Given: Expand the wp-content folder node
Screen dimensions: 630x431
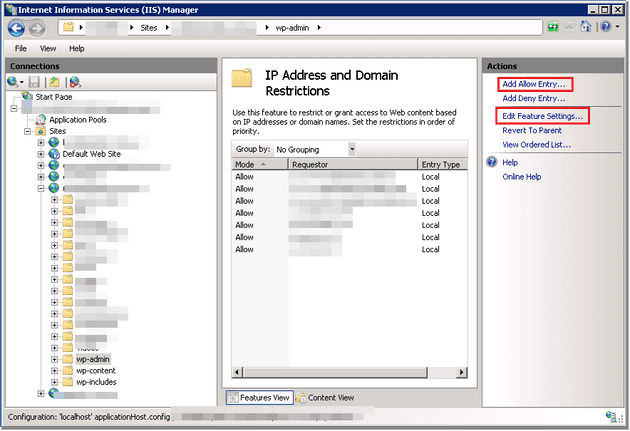Looking at the screenshot, I should pos(55,370).
